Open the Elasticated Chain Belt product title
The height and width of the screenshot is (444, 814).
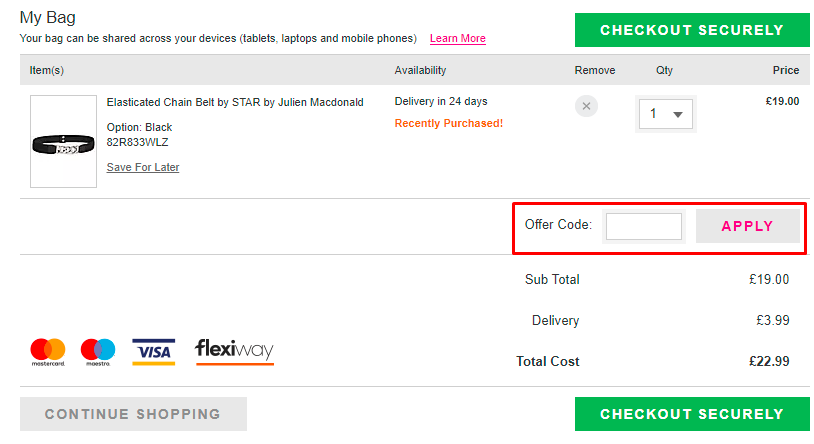pos(235,102)
